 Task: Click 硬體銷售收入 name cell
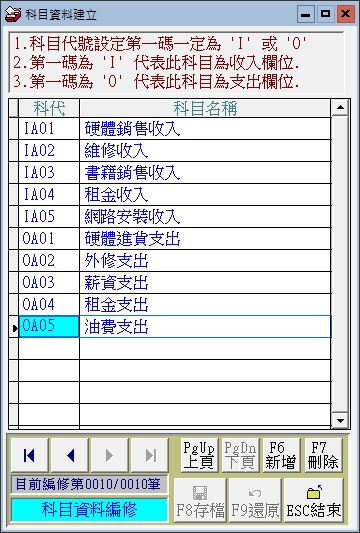tap(205, 128)
